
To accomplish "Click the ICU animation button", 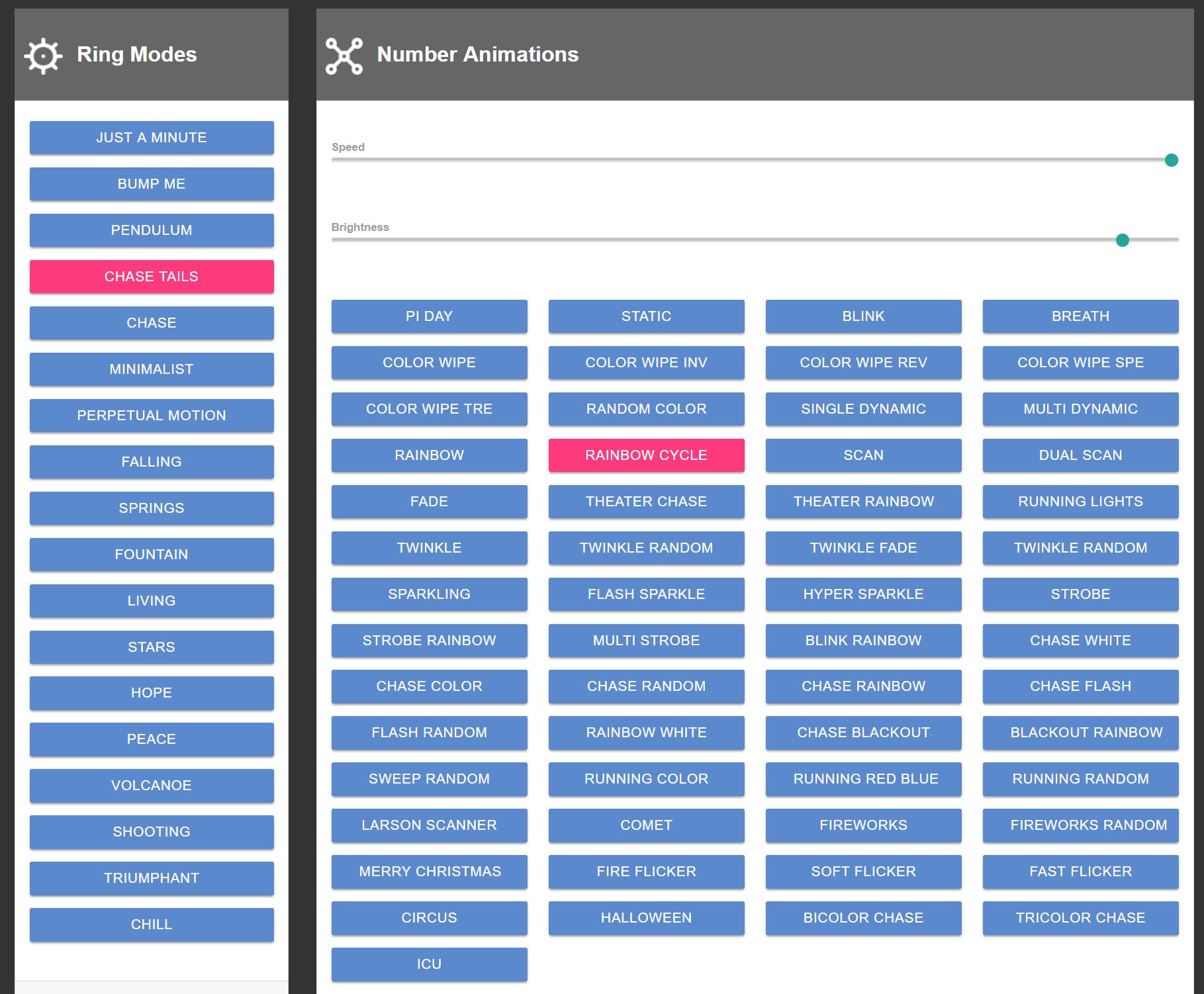I will pos(429,964).
